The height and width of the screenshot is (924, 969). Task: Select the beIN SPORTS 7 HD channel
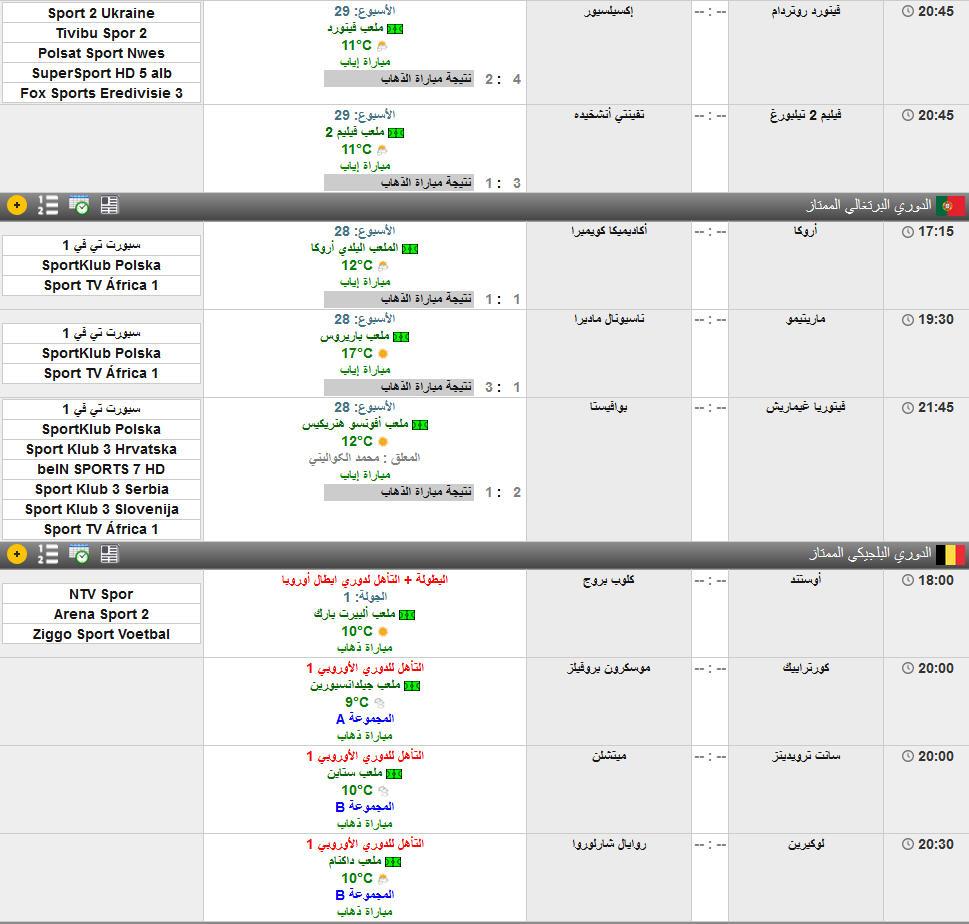pyautogui.click(x=101, y=469)
